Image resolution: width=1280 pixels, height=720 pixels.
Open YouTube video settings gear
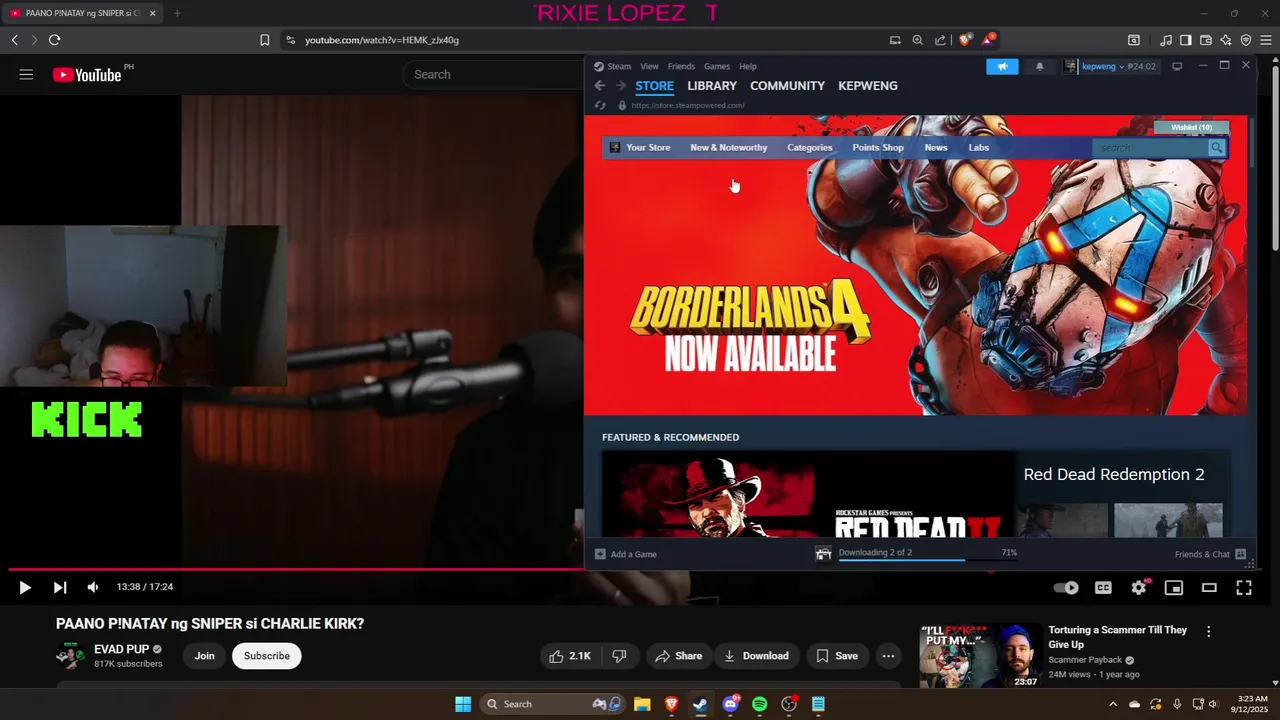coord(1138,588)
